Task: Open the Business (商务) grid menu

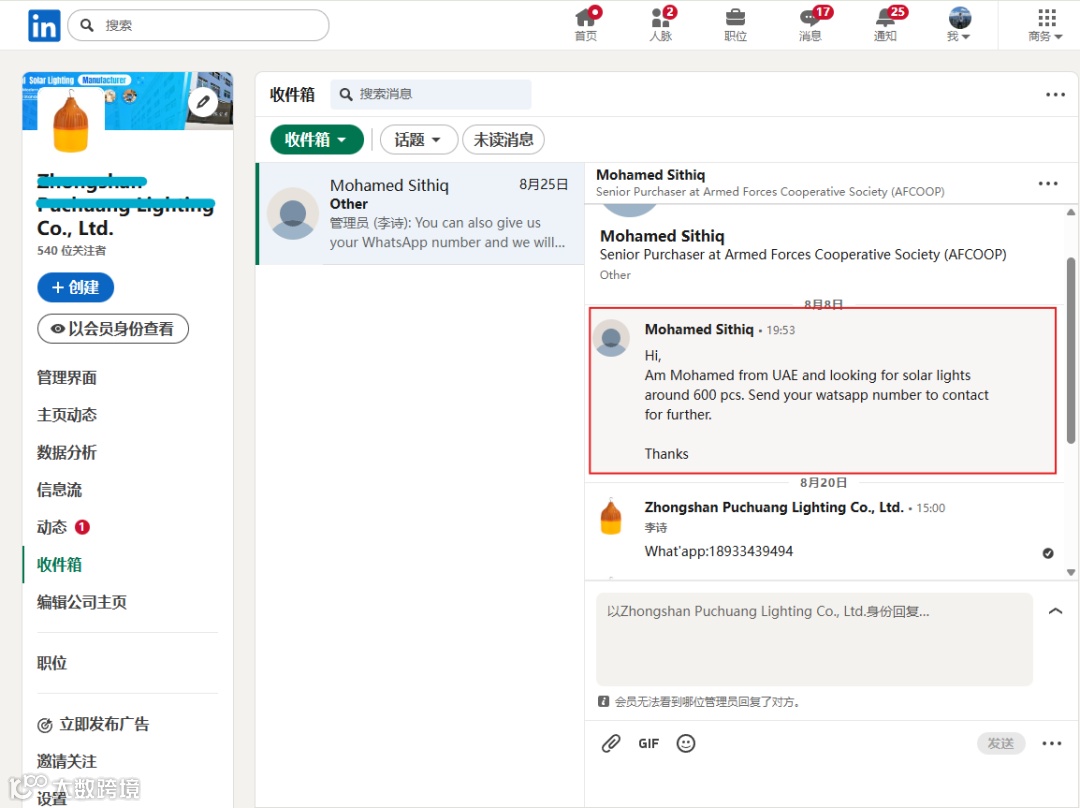Action: [x=1046, y=24]
